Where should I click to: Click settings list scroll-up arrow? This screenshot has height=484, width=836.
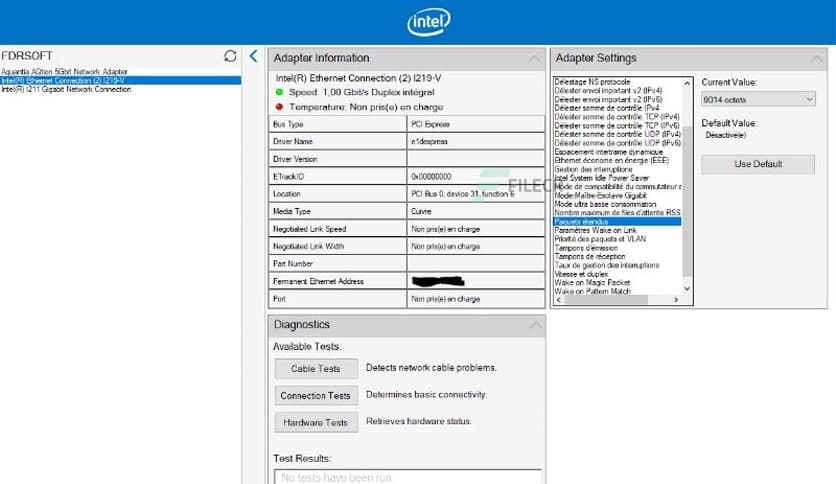coord(687,84)
